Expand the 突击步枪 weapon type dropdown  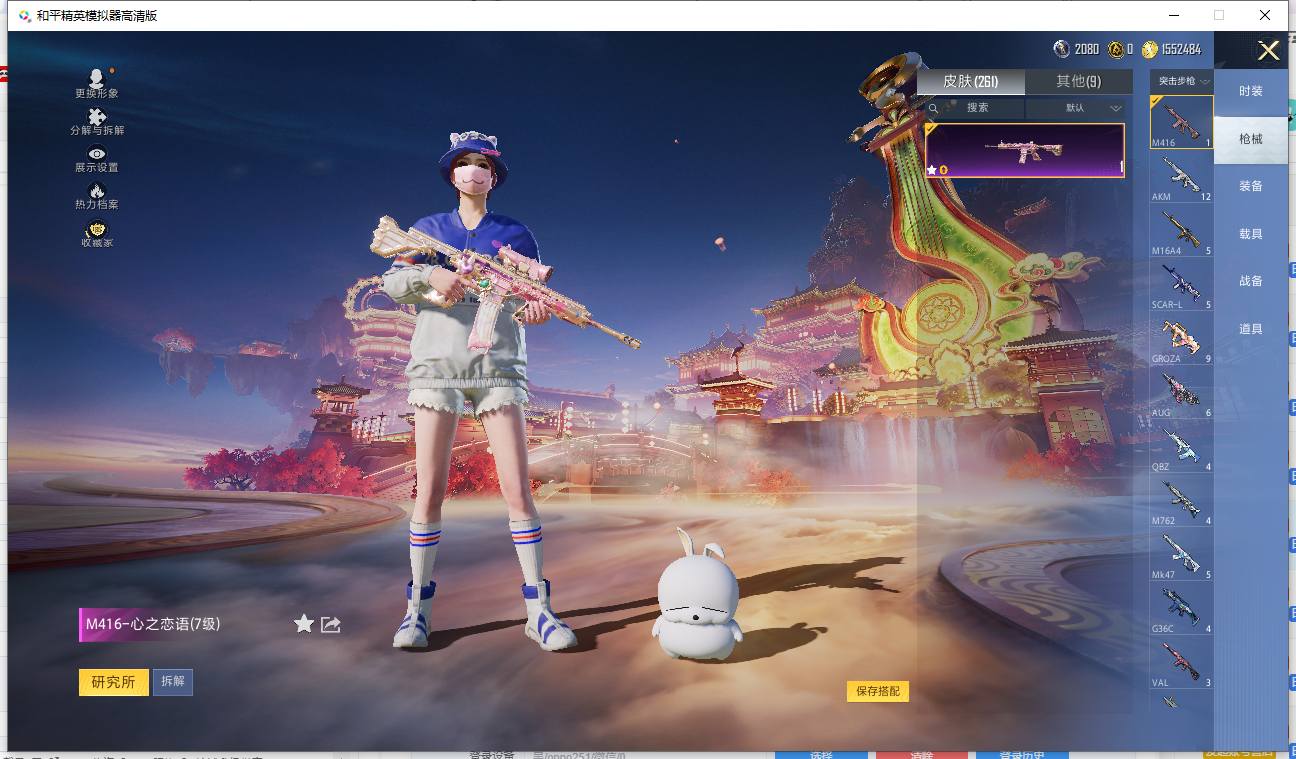click(1182, 81)
